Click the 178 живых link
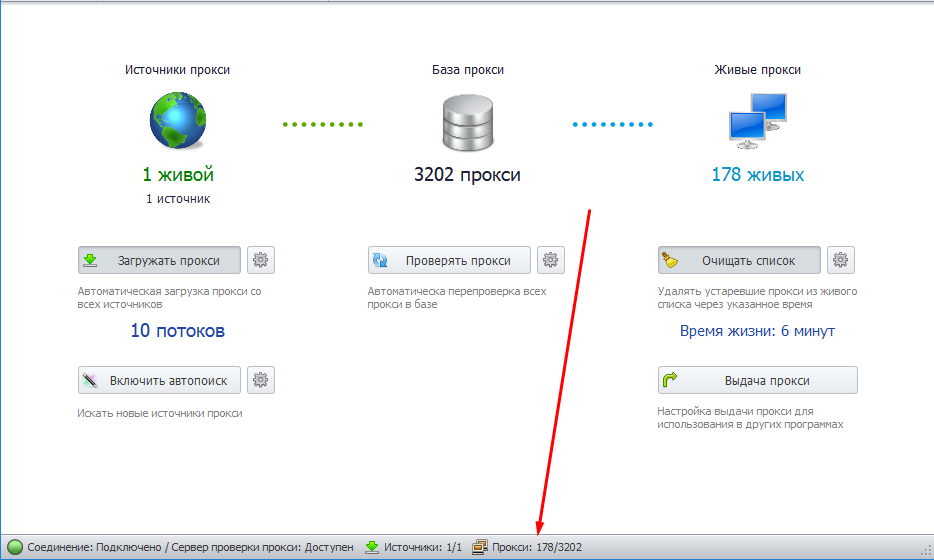Viewport: 934px width, 560px height. click(758, 175)
